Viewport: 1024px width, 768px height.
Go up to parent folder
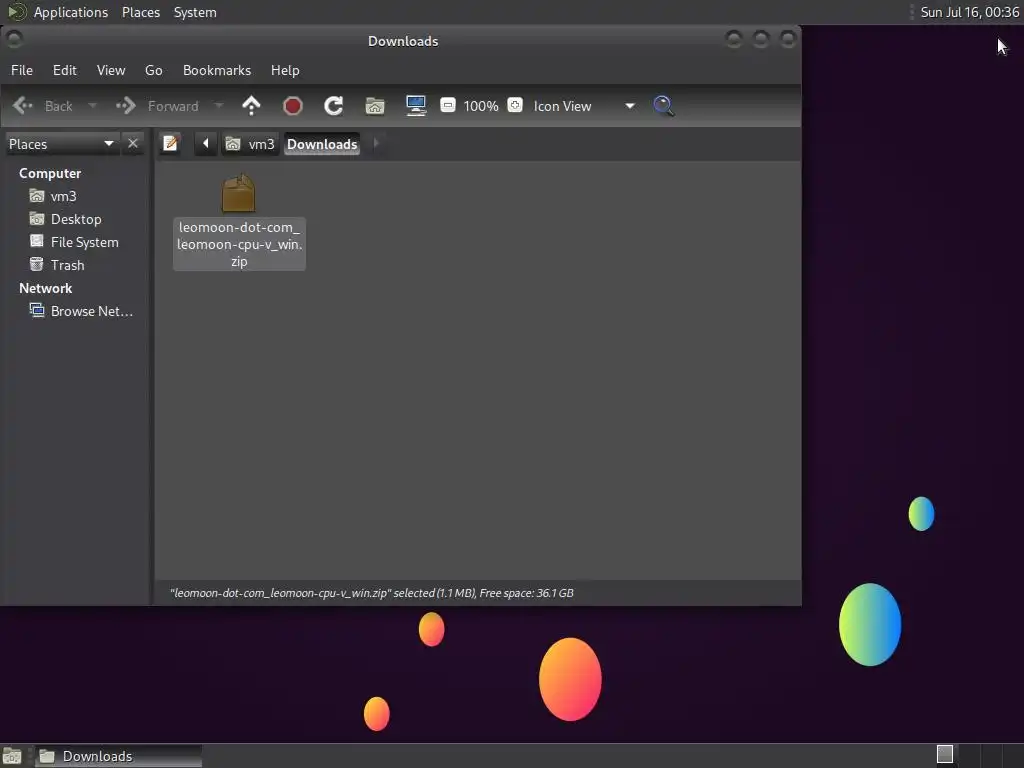(251, 106)
